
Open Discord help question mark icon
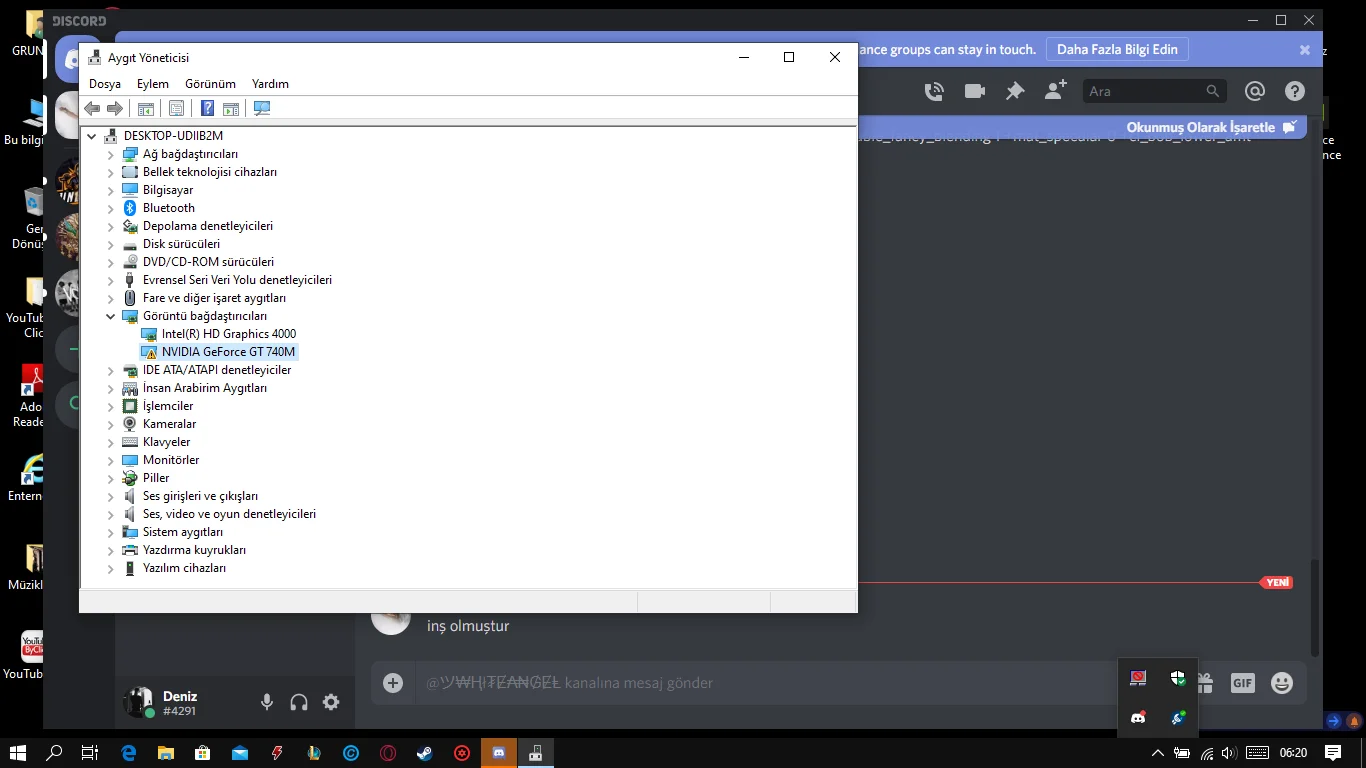[1295, 91]
